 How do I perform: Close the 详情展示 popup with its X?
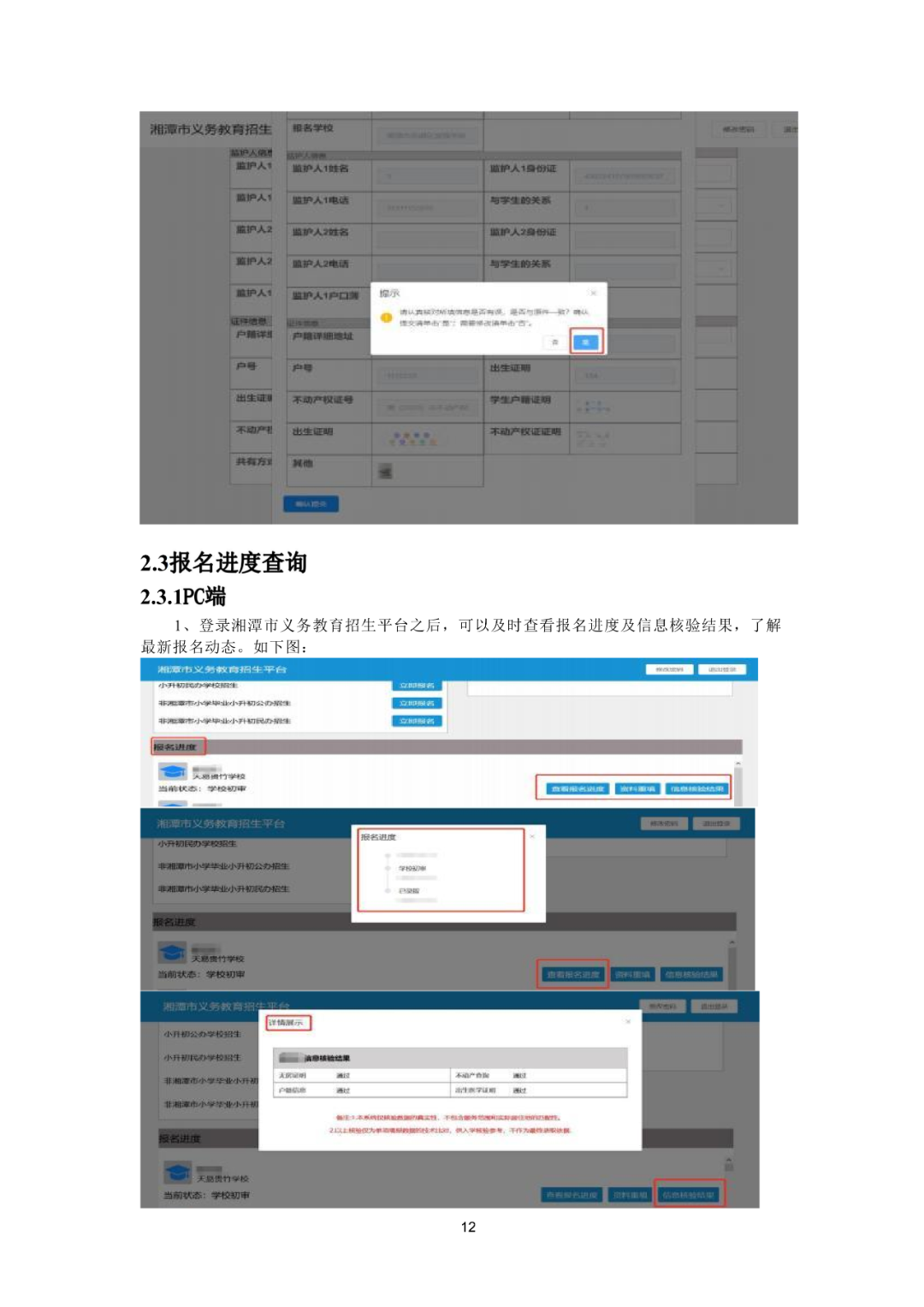(x=628, y=1021)
